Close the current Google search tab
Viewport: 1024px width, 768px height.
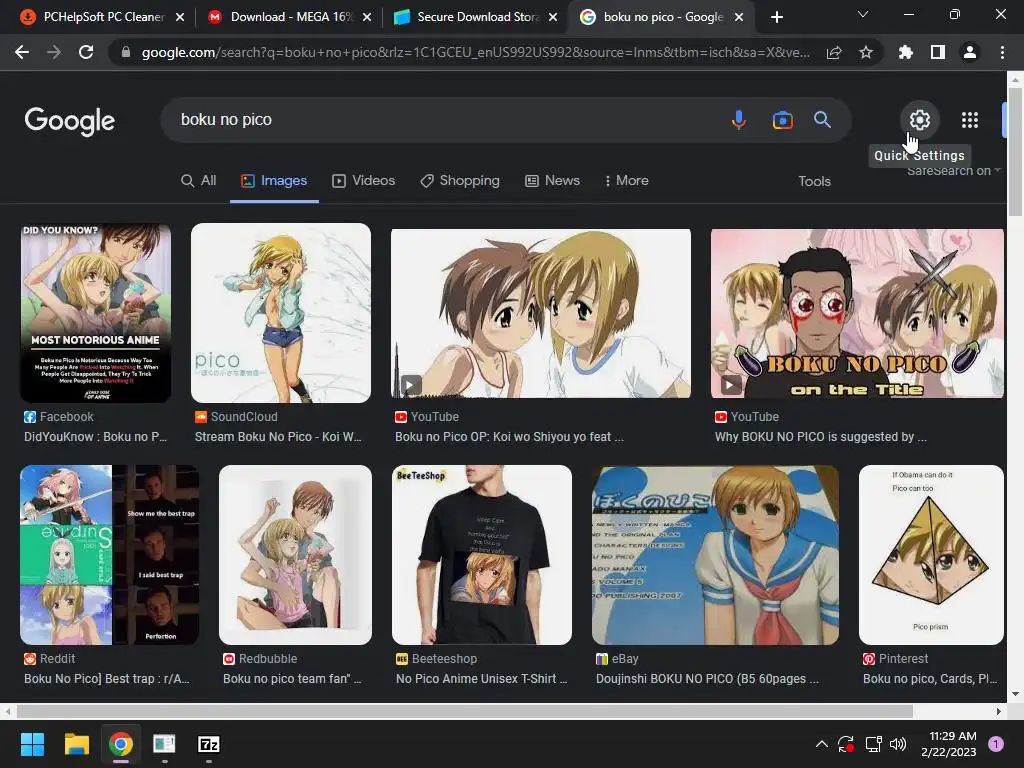point(739,17)
